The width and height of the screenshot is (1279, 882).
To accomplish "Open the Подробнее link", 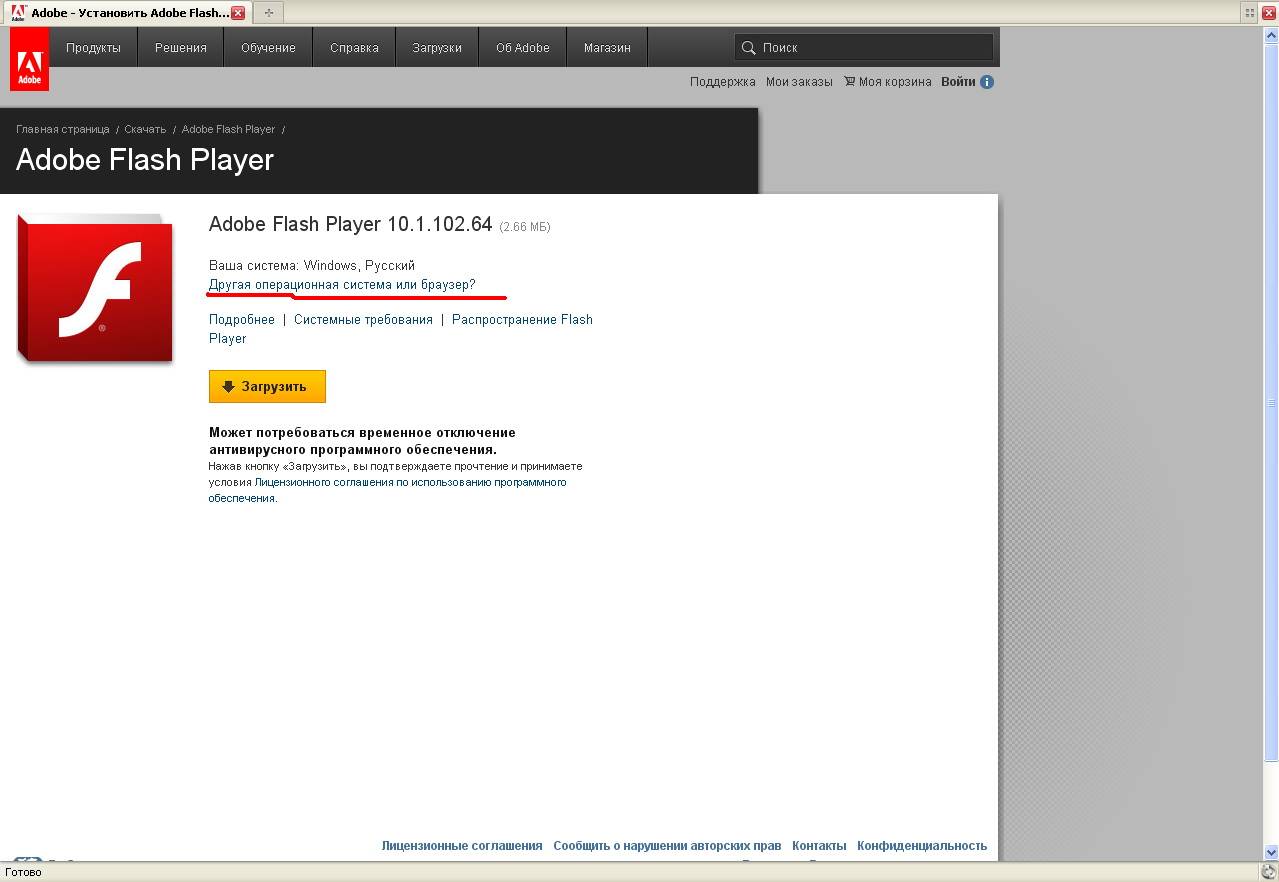I will 242,319.
